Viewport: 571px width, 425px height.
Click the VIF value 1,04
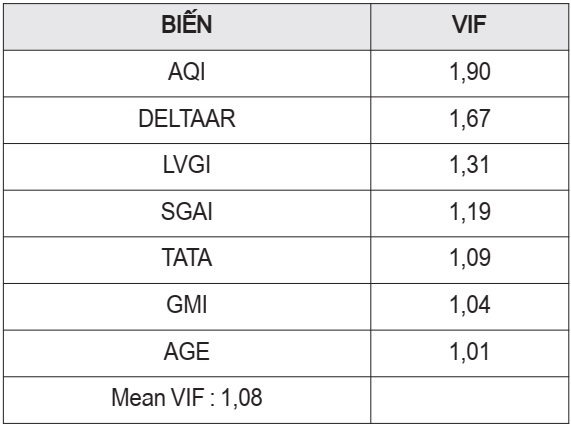tap(470, 304)
